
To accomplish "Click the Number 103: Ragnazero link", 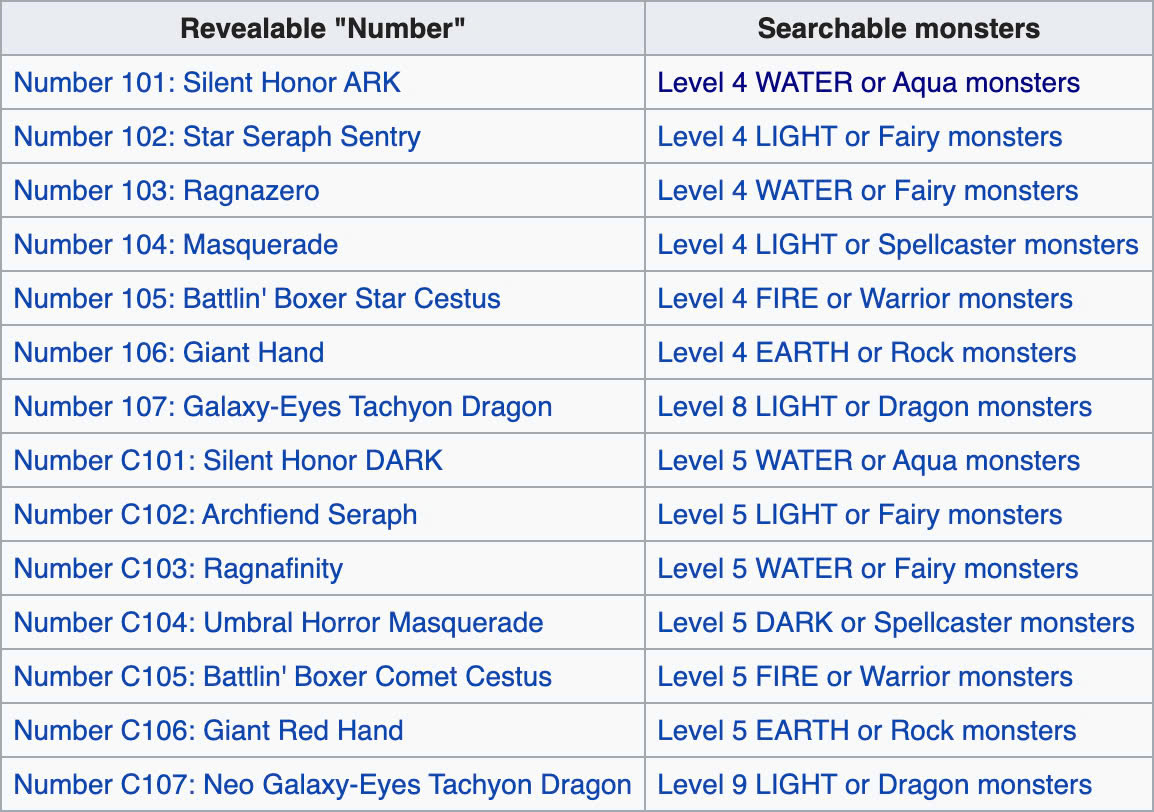I will click(x=166, y=191).
